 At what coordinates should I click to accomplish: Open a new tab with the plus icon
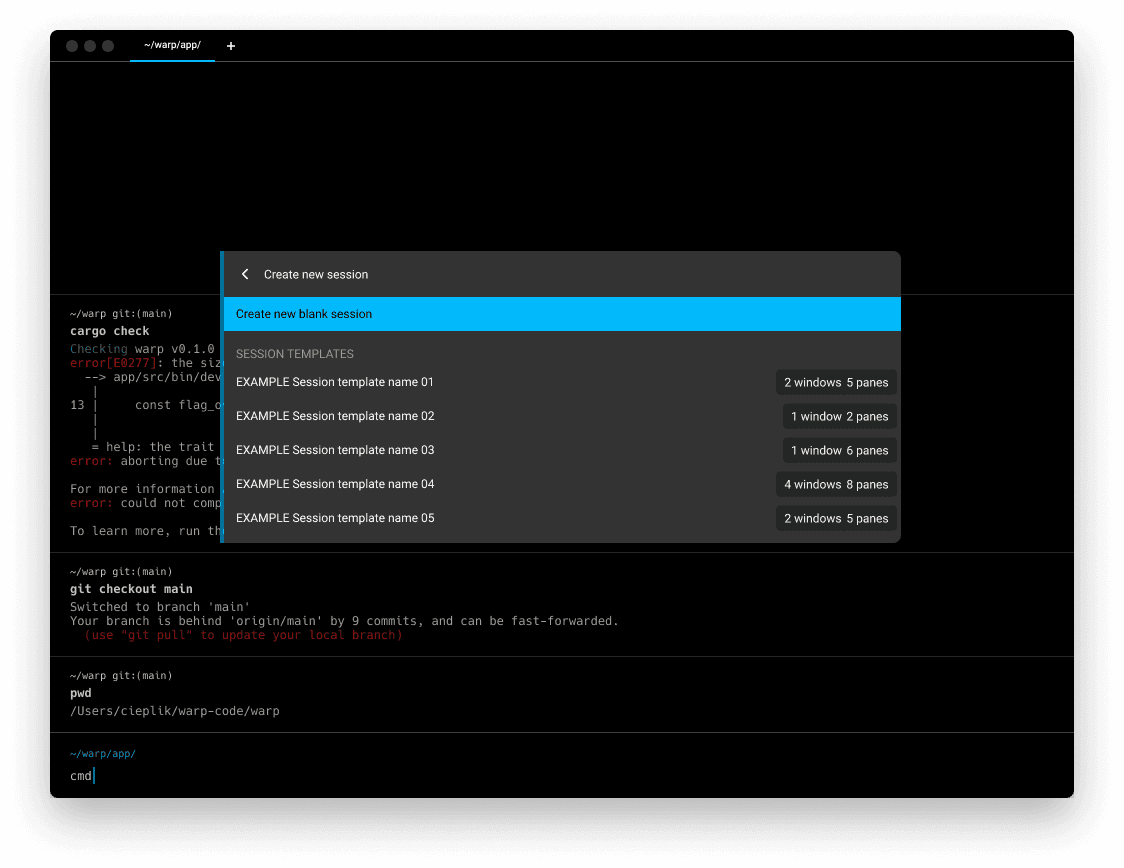[231, 46]
